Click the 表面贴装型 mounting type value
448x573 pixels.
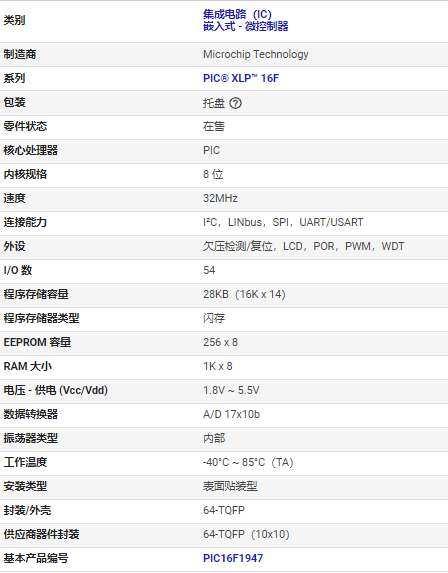pos(230,486)
